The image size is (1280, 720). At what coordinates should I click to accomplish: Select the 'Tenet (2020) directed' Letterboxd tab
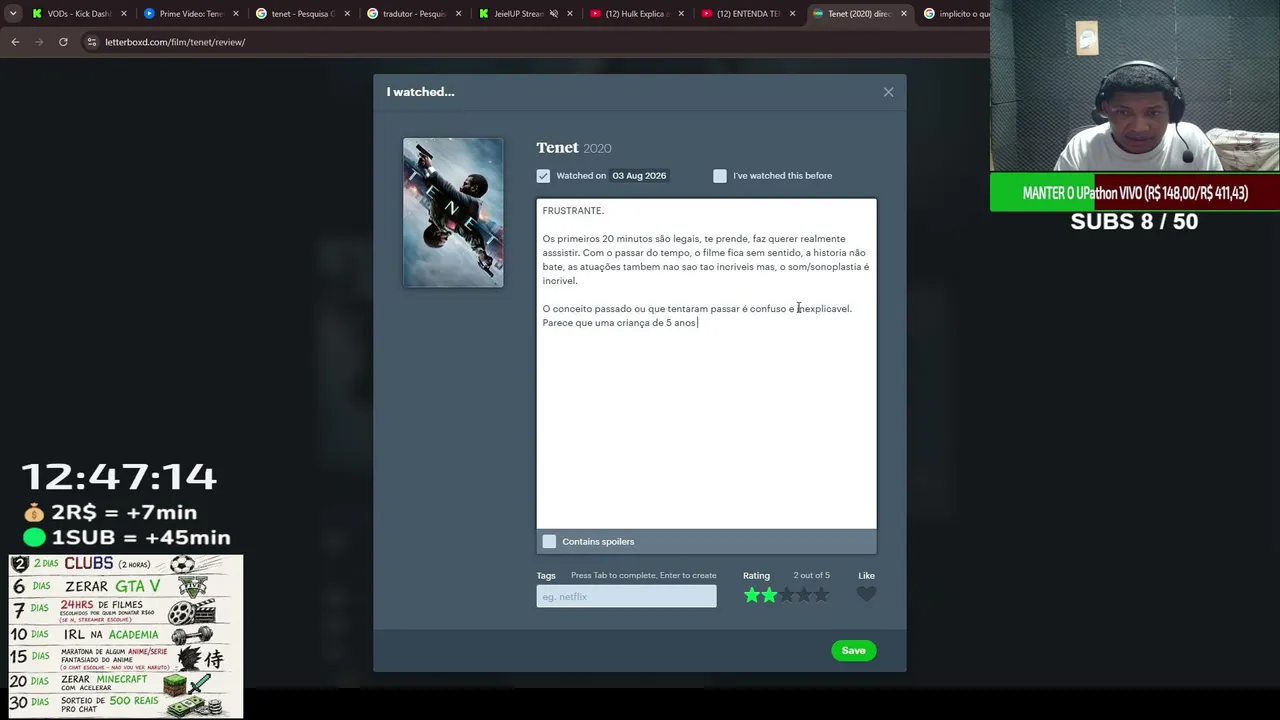tap(859, 14)
